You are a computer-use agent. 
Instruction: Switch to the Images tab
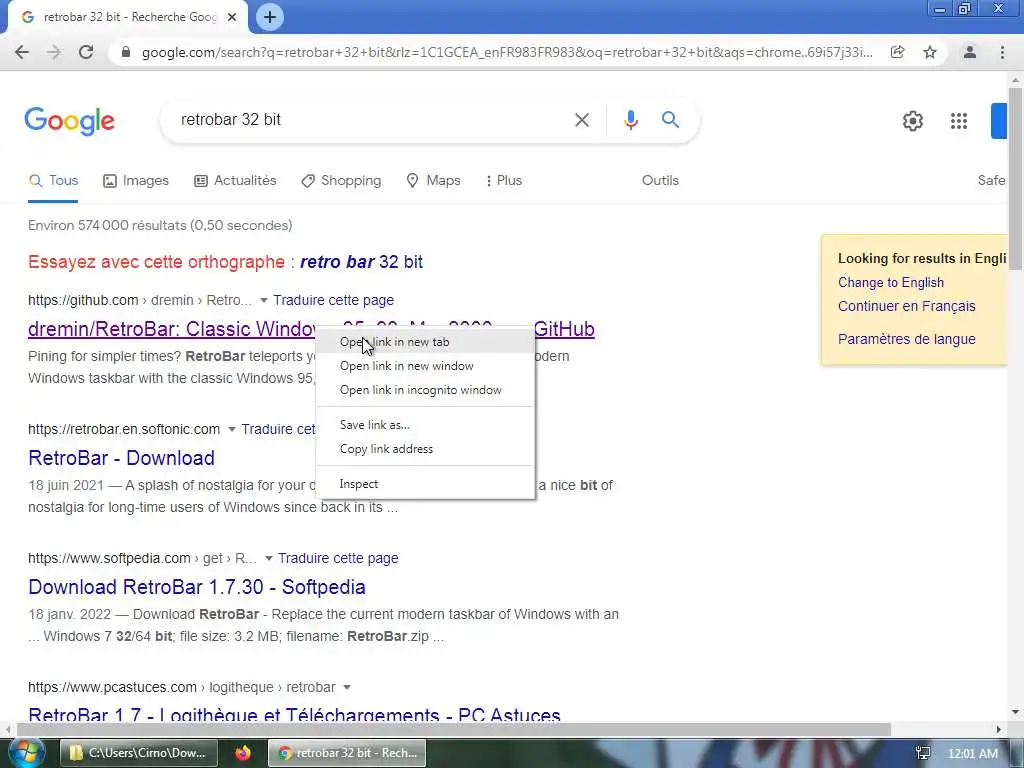[136, 181]
